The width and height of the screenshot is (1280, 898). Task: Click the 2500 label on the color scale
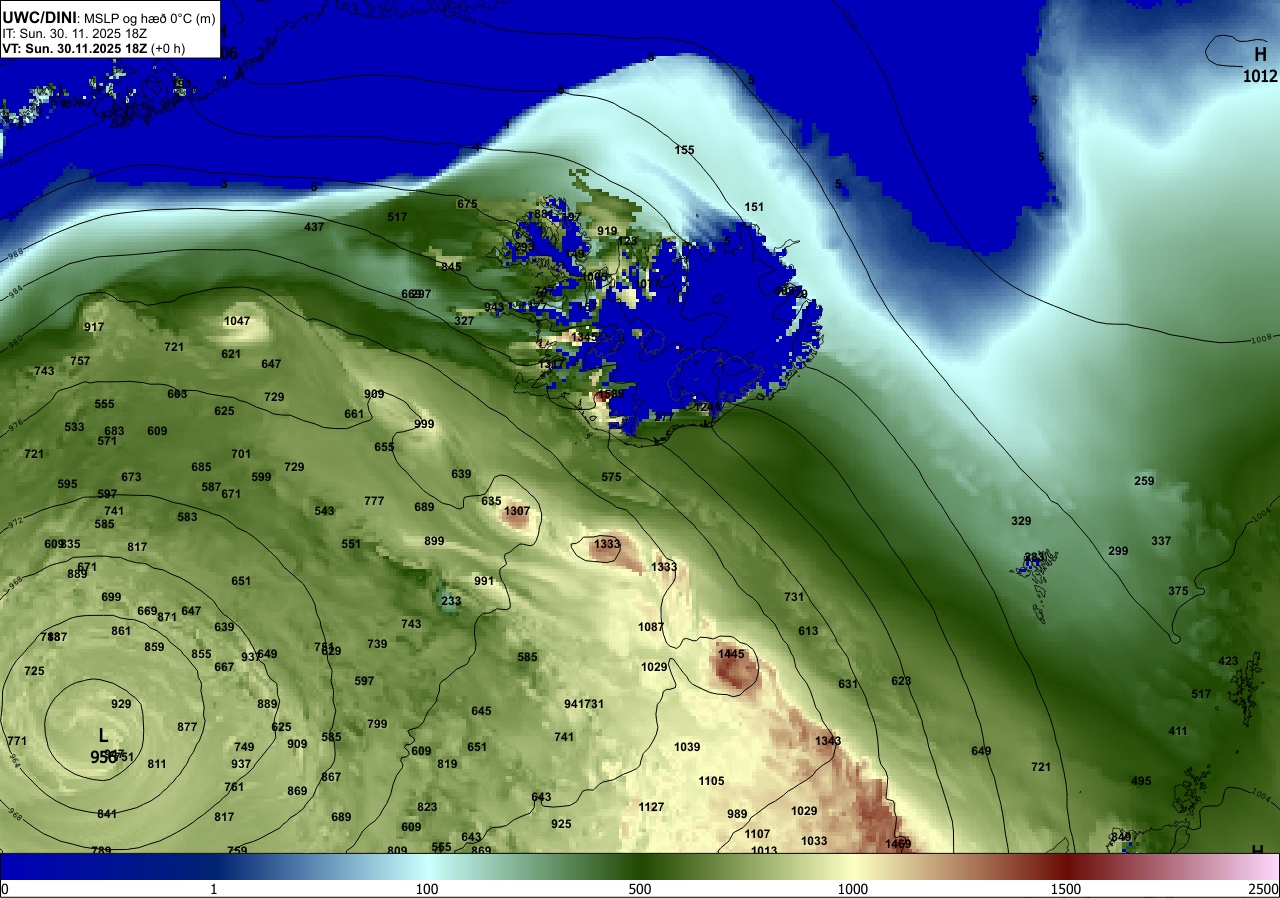point(1264,889)
